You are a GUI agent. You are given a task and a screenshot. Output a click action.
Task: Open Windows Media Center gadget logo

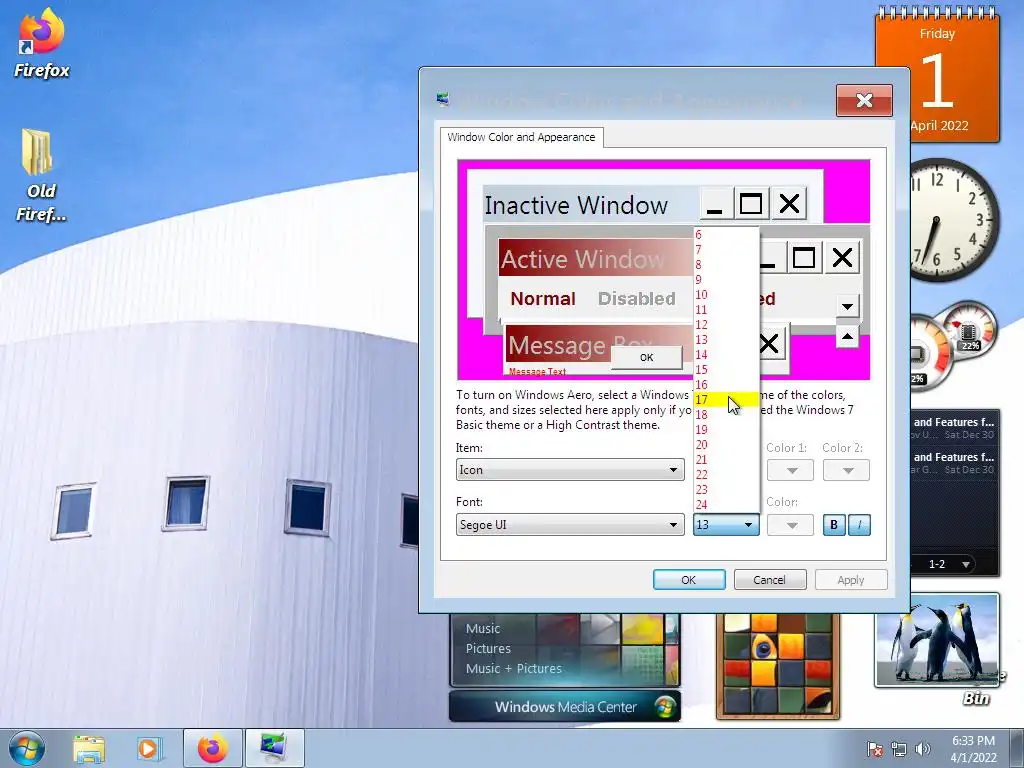tap(665, 707)
